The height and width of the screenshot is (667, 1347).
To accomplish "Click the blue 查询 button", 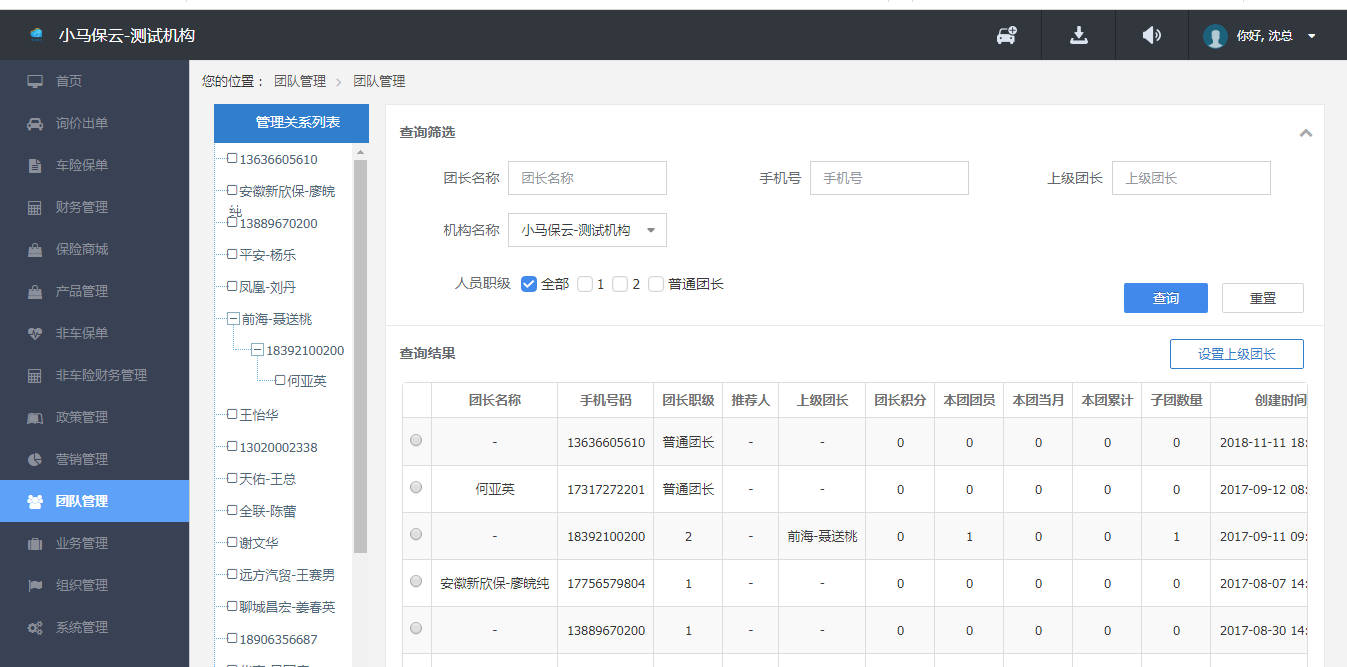I will (x=1165, y=298).
